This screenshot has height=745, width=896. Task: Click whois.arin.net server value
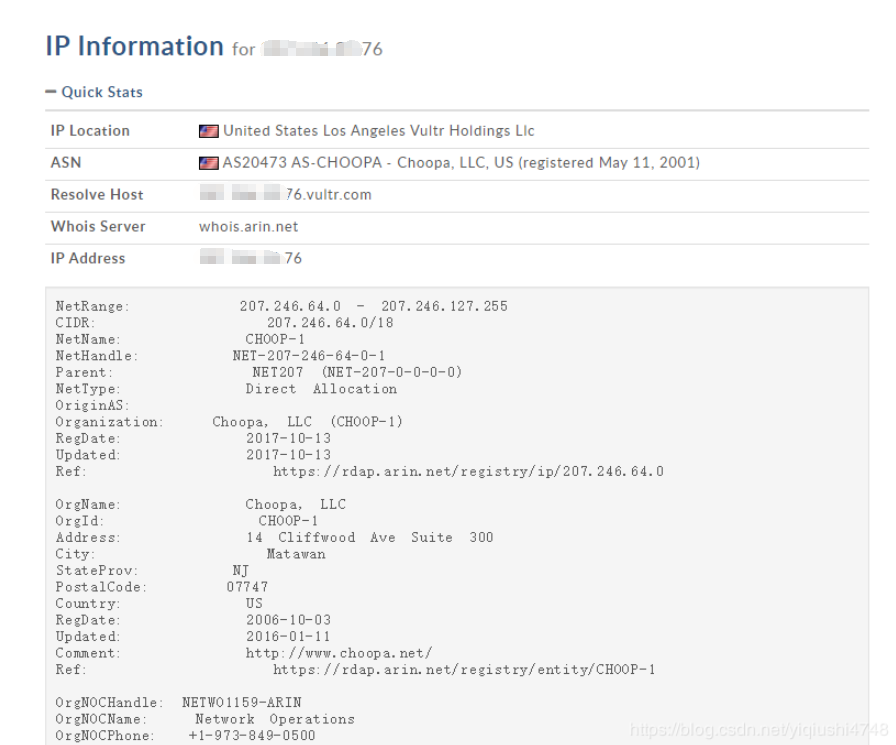tap(249, 227)
